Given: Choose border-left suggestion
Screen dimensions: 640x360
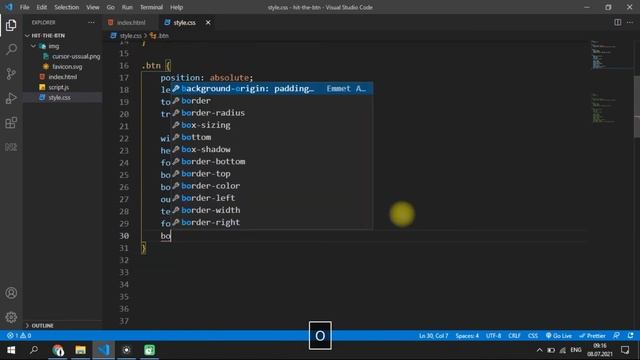Looking at the screenshot, I should (x=271, y=198).
